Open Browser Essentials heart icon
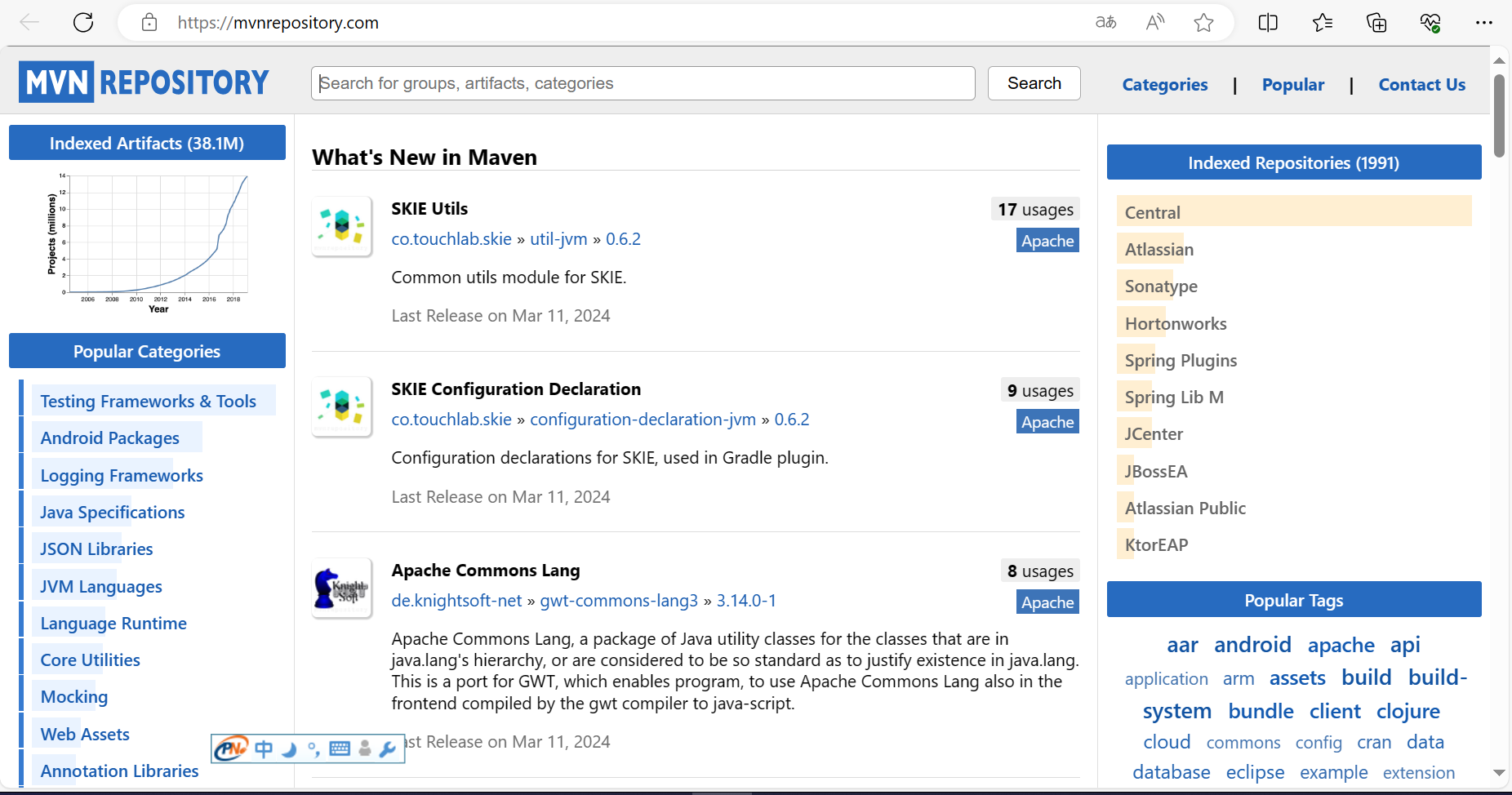Screen dimensions: 1512x795 pos(1430,23)
